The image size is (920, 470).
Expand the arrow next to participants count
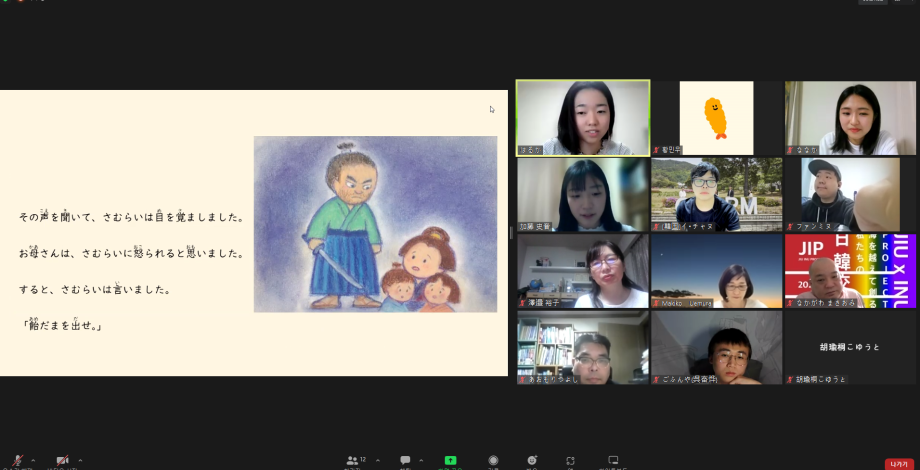[377, 460]
